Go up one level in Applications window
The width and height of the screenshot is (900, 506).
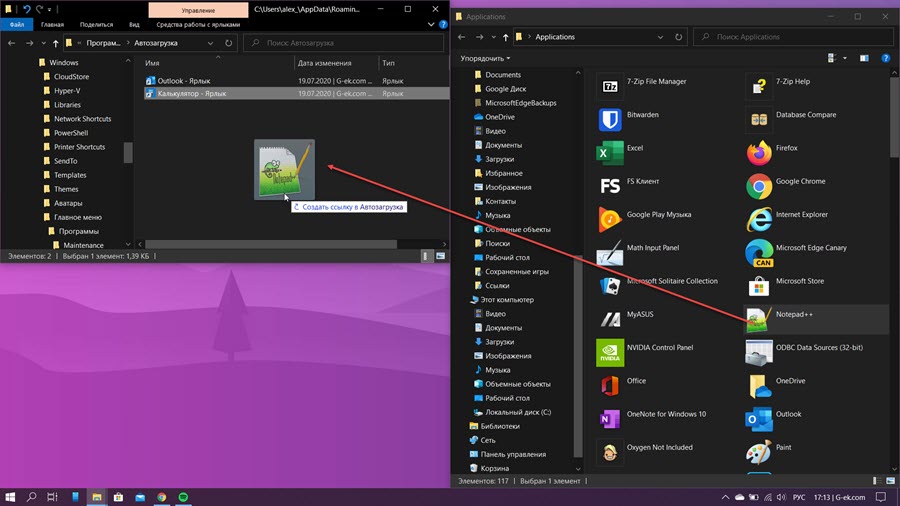point(505,37)
